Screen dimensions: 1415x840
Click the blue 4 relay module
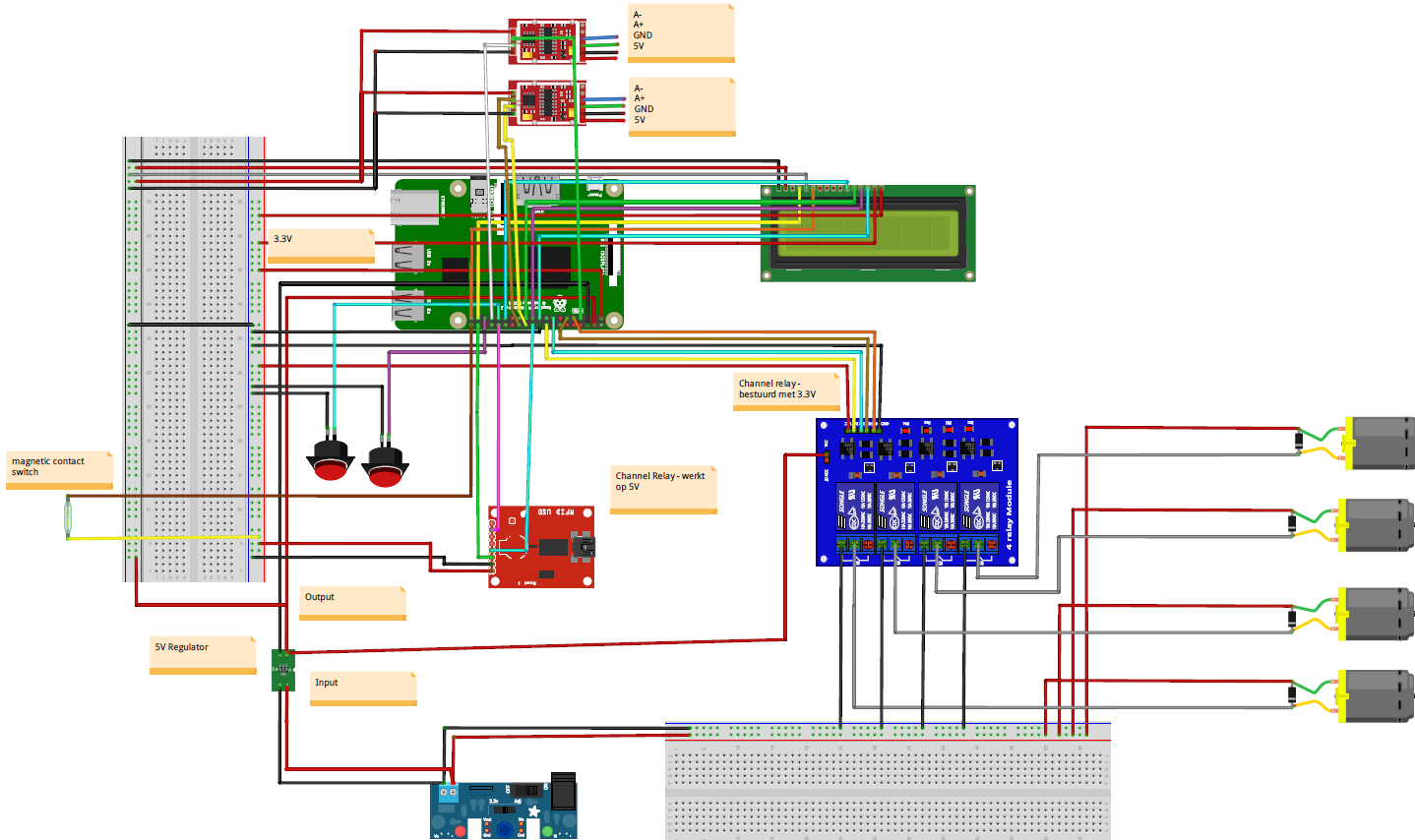(917, 493)
